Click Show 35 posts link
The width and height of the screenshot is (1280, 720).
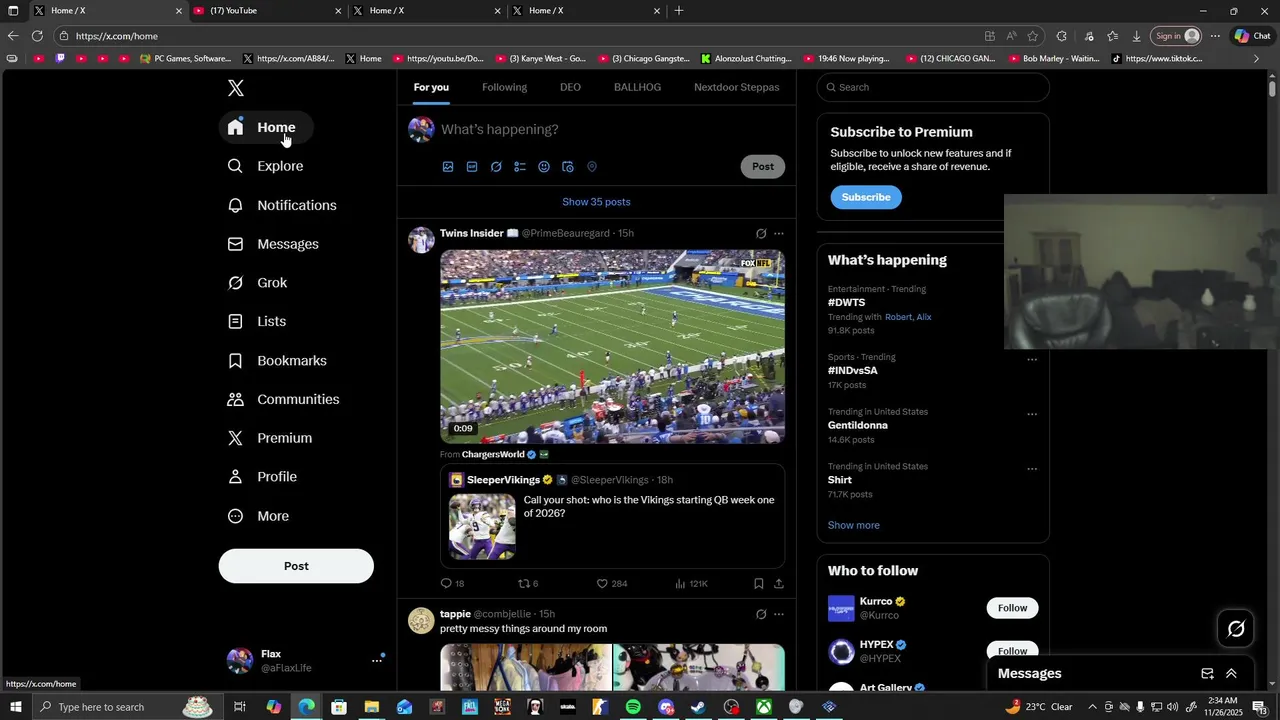596,202
